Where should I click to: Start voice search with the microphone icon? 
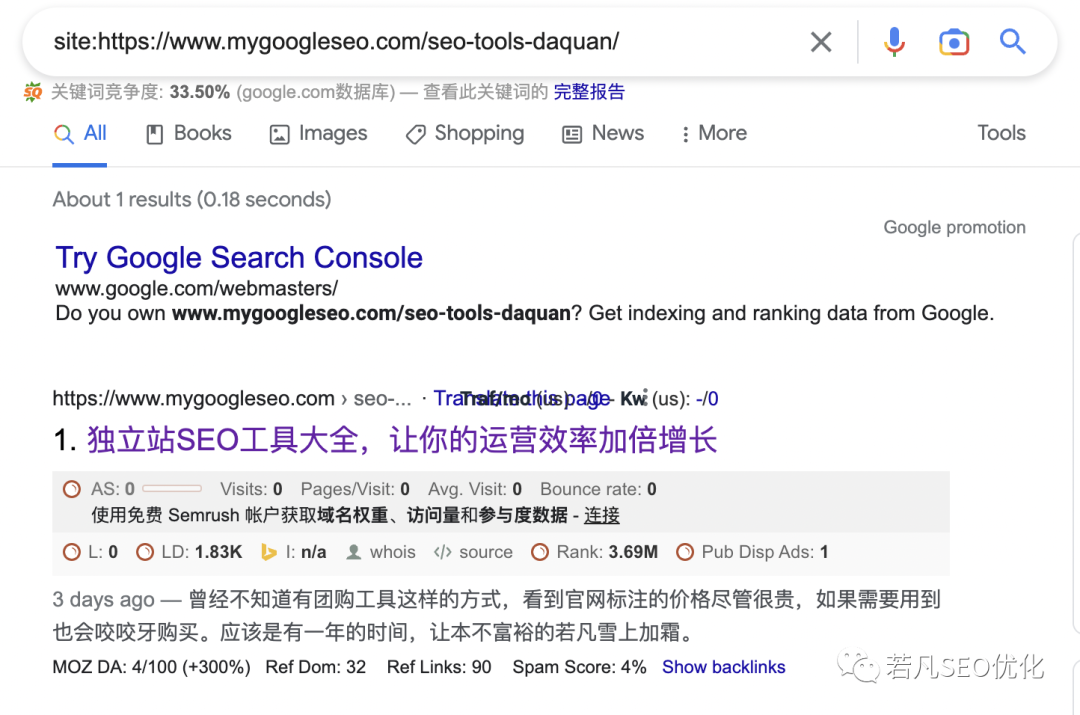click(x=894, y=42)
